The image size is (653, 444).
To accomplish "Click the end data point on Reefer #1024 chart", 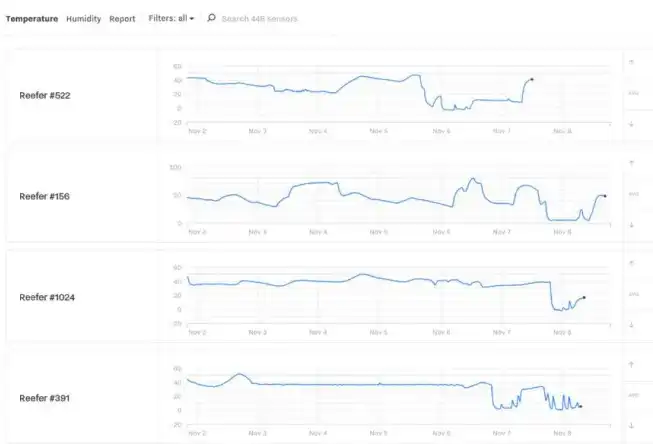I will point(584,297).
